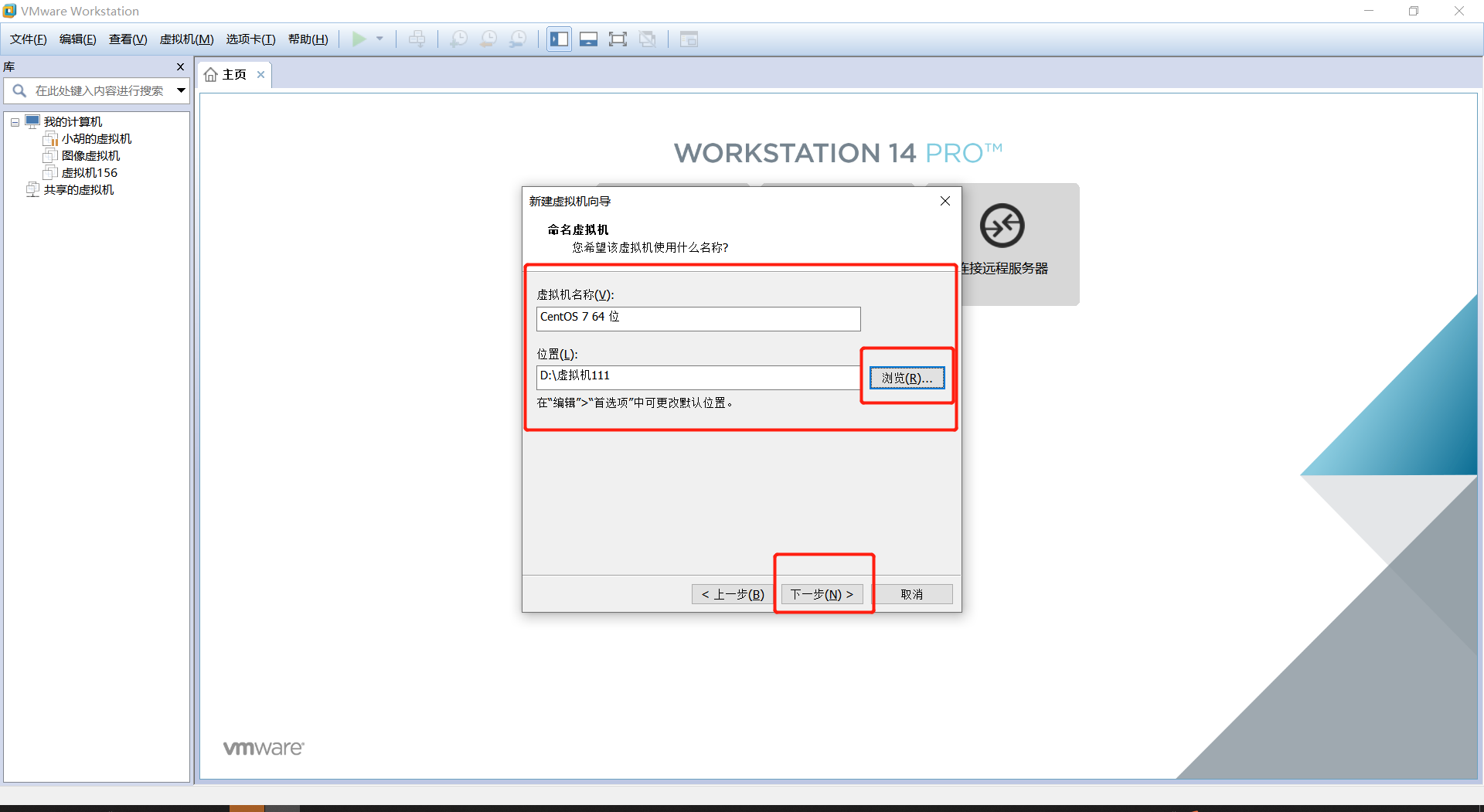Click the hint text about 首选项 default location
Screen dimensions: 1484x812
tap(635, 403)
